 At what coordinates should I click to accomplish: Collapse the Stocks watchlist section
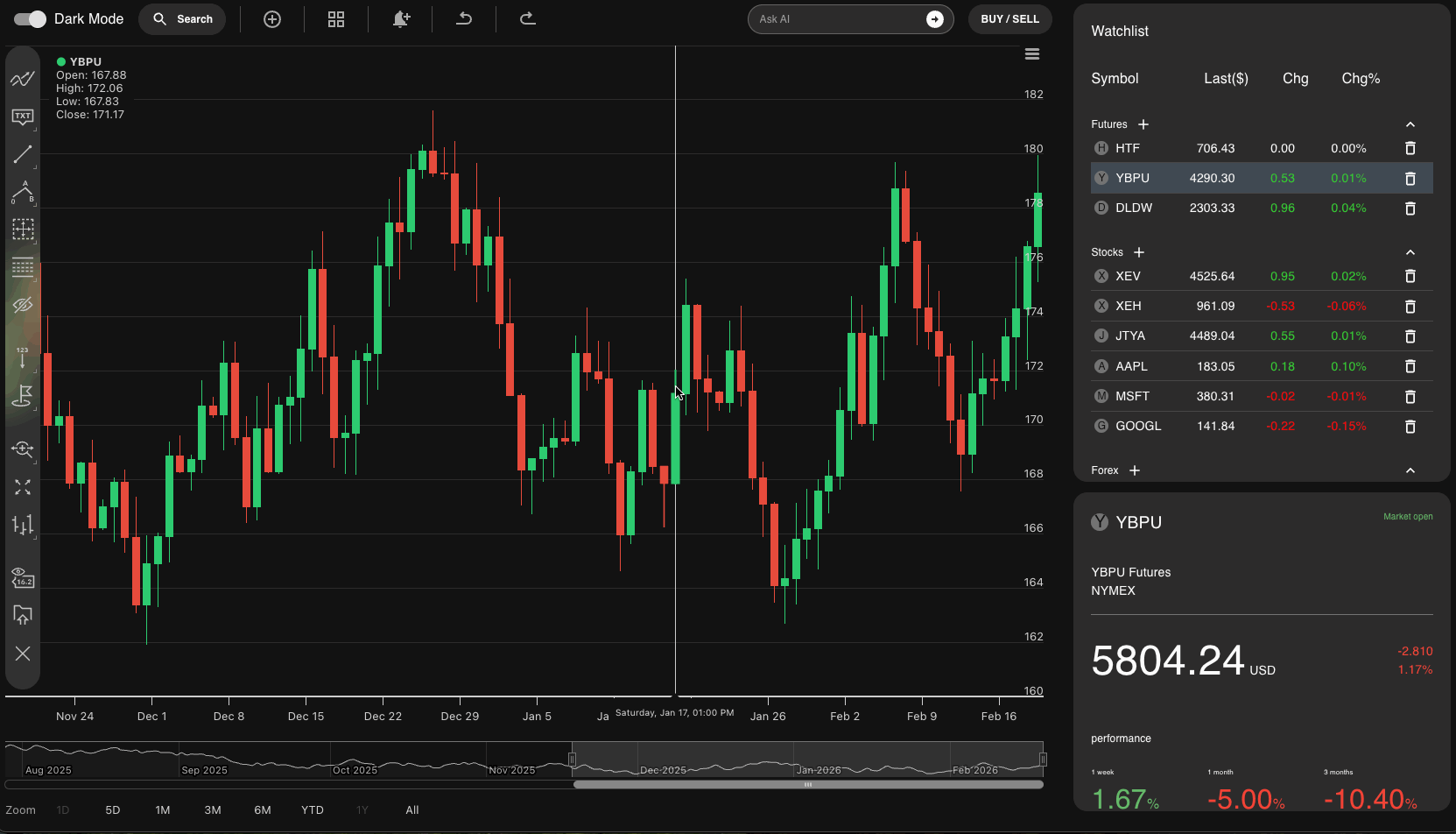point(1410,252)
